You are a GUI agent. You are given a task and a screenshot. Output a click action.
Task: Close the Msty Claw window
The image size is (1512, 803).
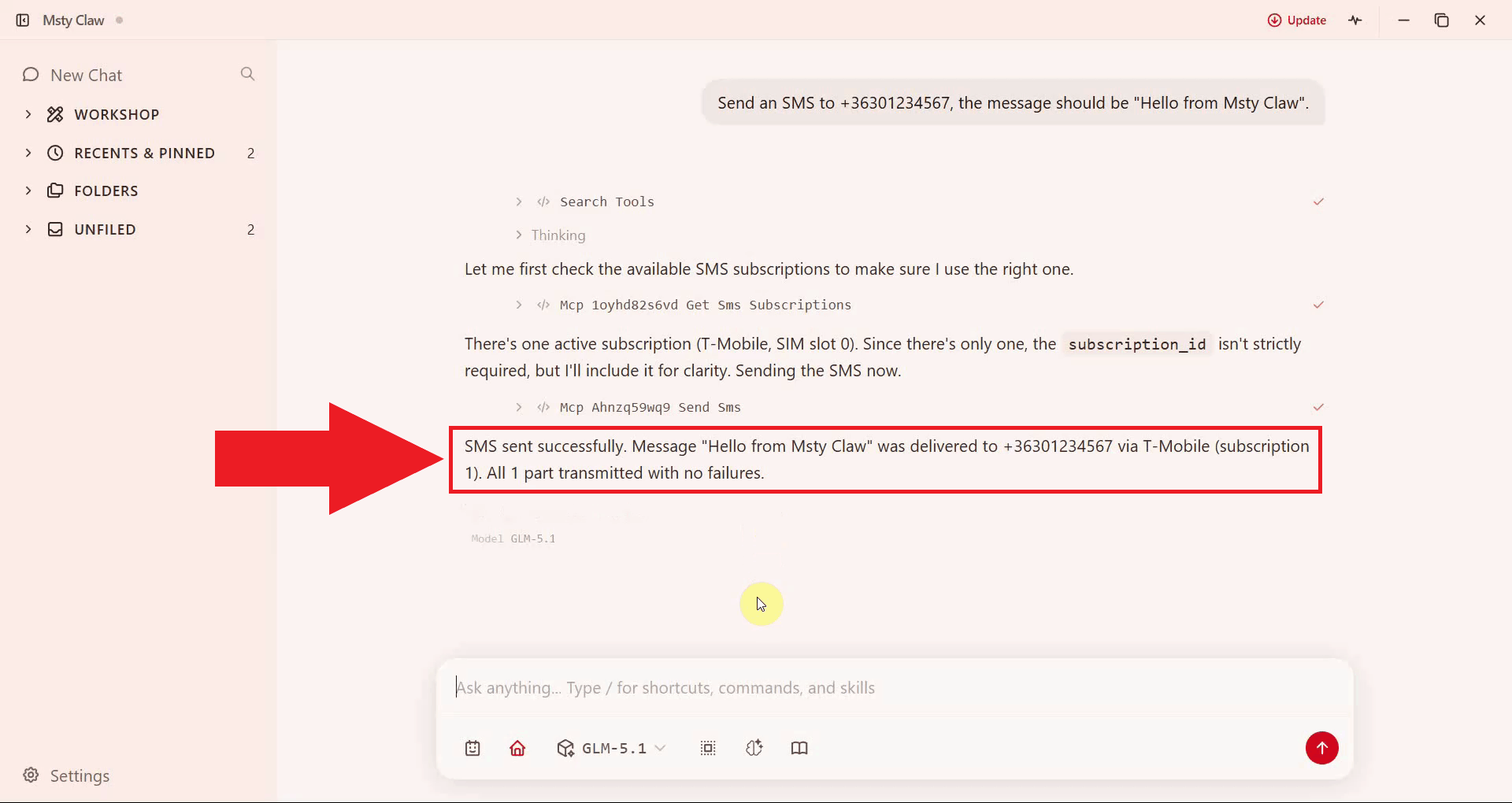tap(1480, 20)
